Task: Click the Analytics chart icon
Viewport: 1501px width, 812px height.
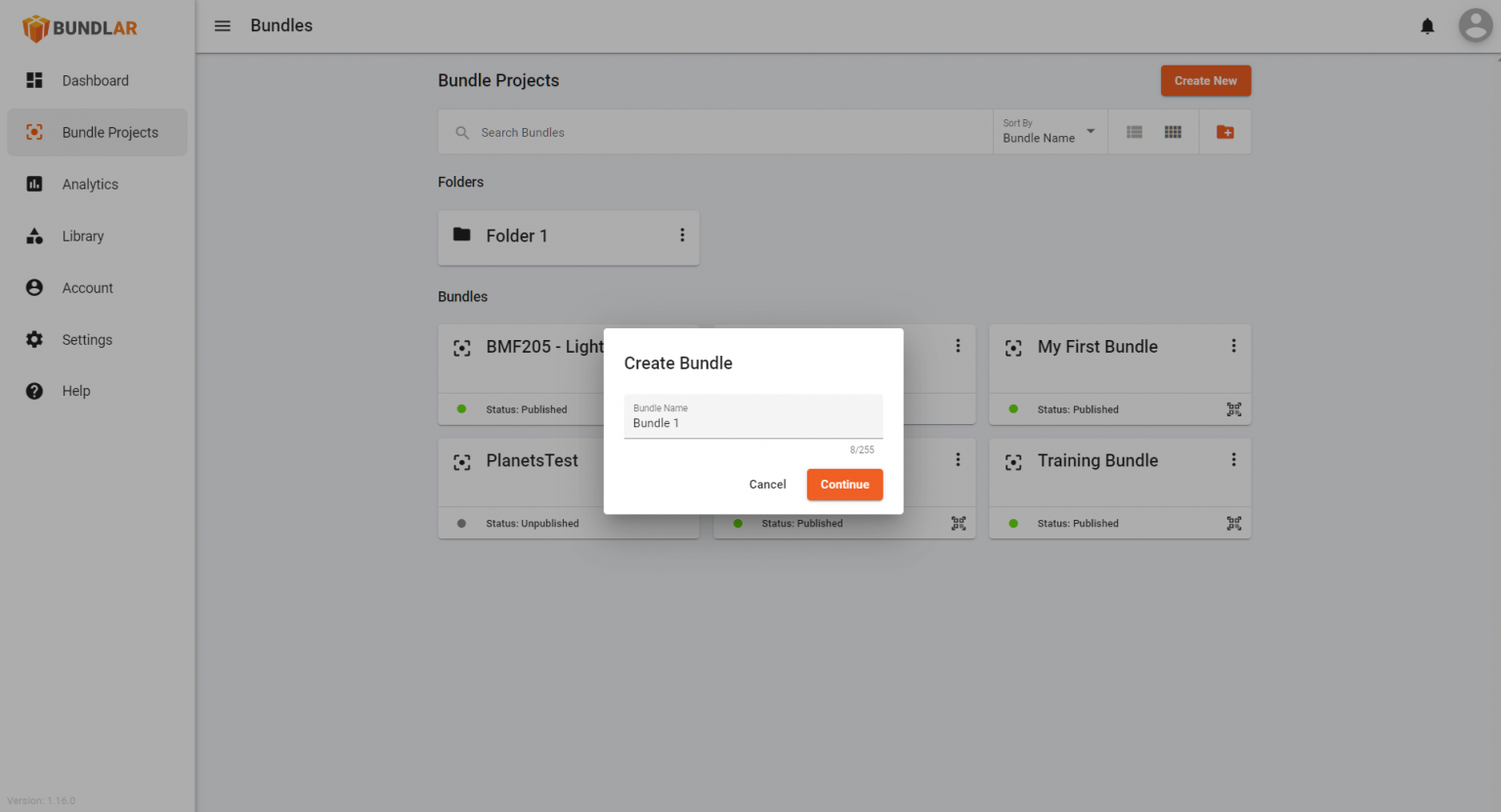Action: pyautogui.click(x=34, y=184)
